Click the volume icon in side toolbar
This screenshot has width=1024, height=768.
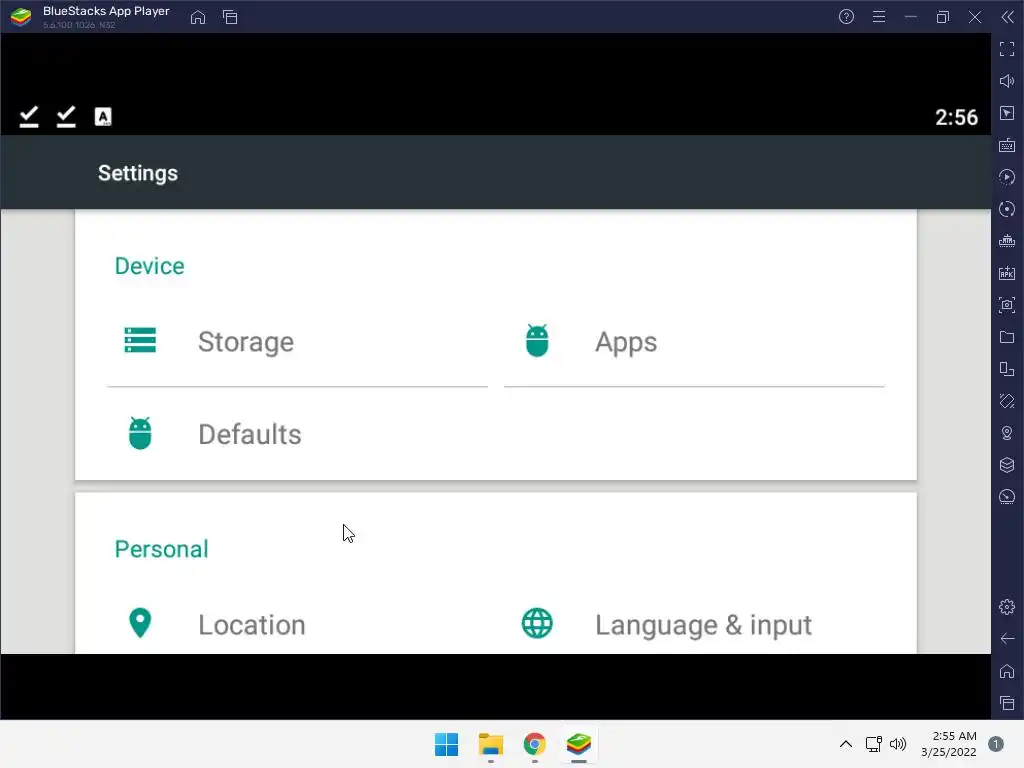pos(1007,81)
